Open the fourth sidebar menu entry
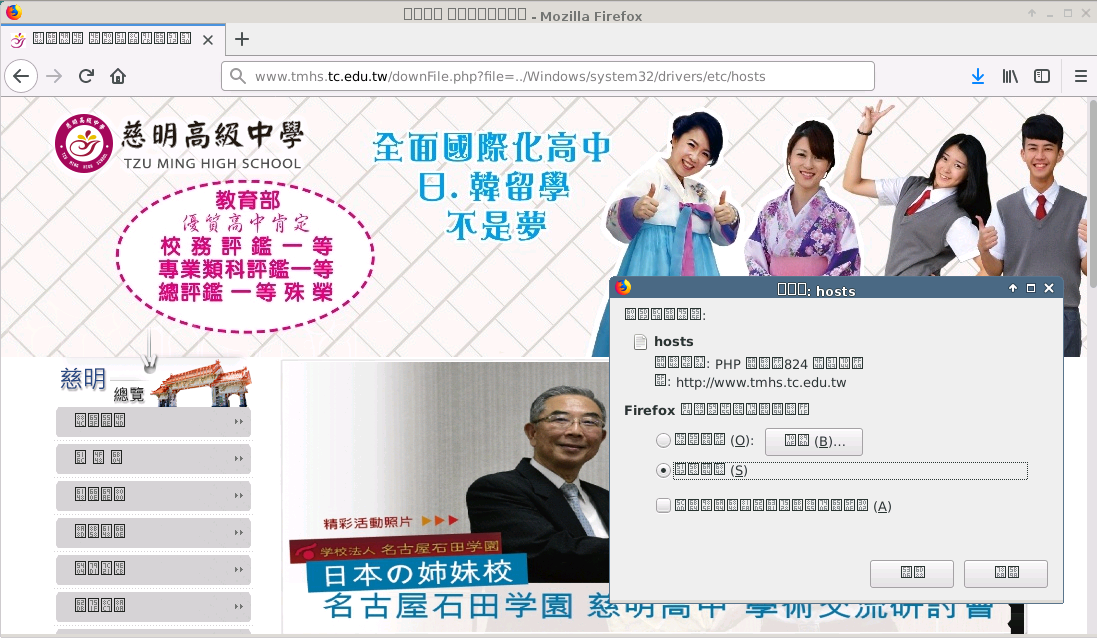This screenshot has height=638, width=1097. [153, 533]
